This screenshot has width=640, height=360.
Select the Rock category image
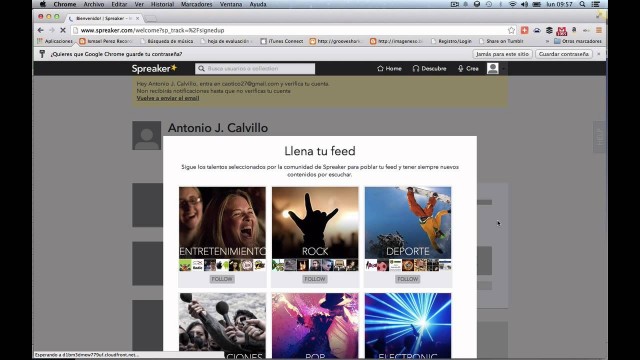[315, 223]
